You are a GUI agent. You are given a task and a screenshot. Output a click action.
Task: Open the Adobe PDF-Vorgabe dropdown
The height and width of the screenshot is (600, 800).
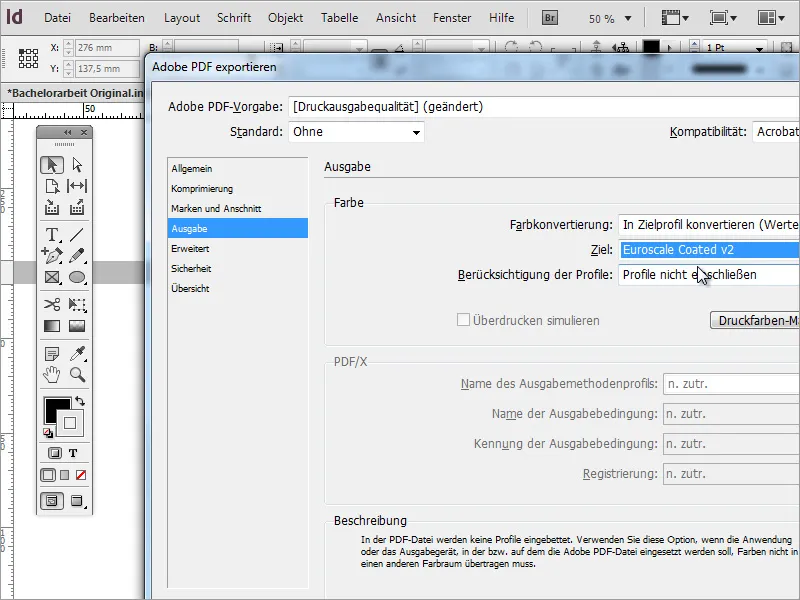pyautogui.click(x=544, y=107)
